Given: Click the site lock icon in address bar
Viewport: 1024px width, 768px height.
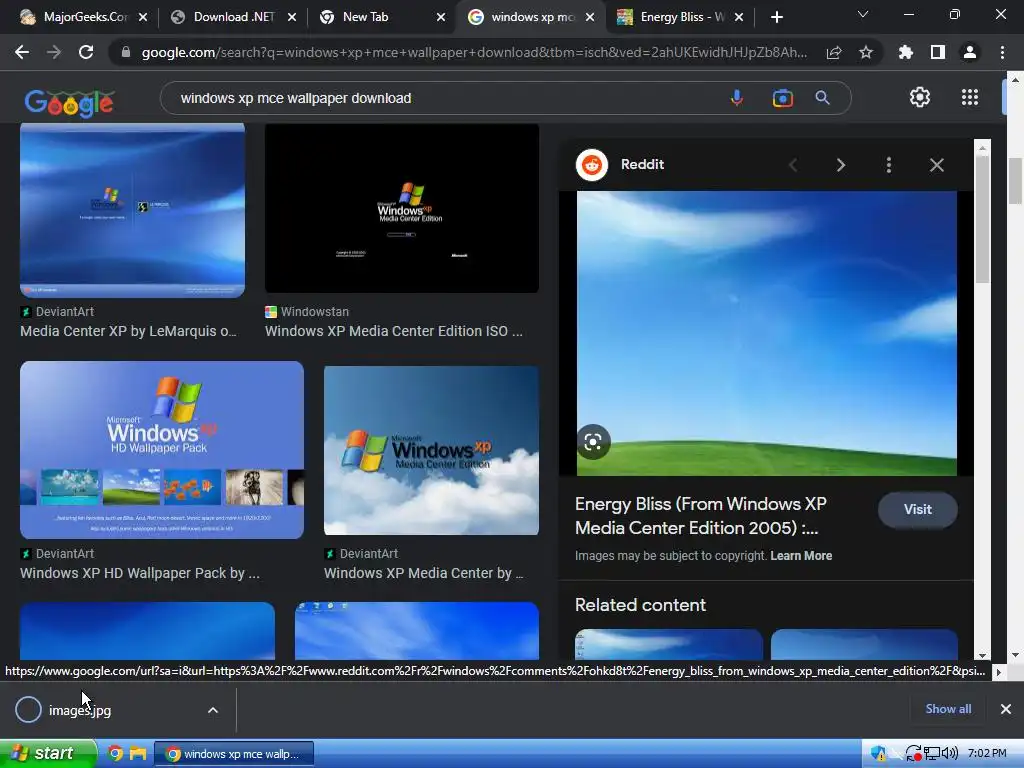Looking at the screenshot, I should pyautogui.click(x=126, y=52).
